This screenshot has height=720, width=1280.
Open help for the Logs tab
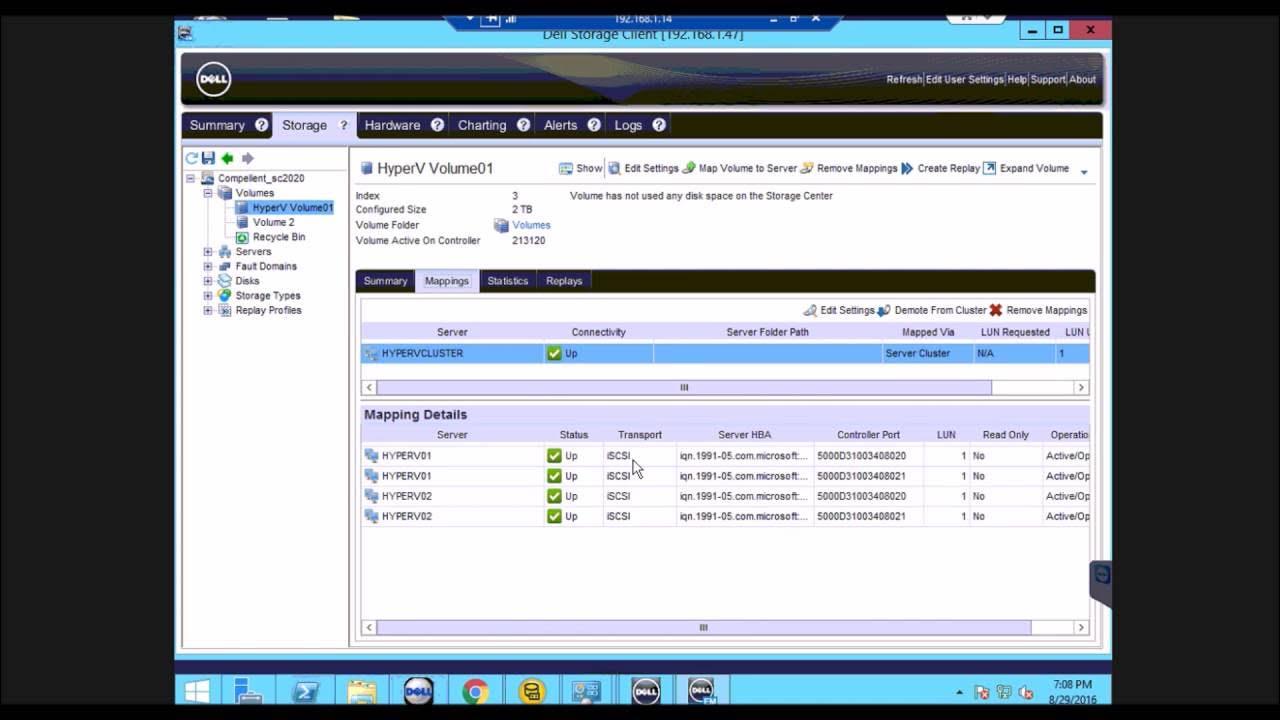tap(659, 125)
